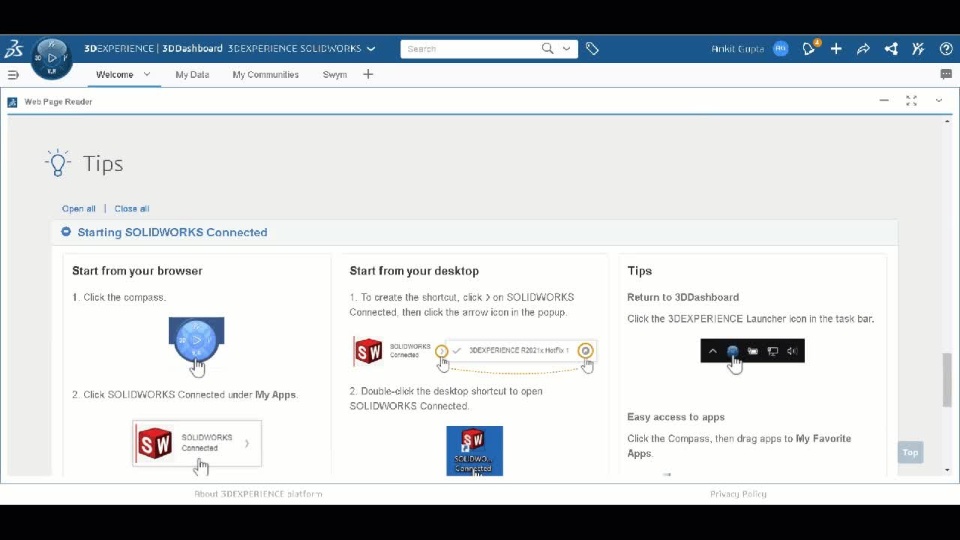The height and width of the screenshot is (540, 960).
Task: Click the Web Page Reader widget icon
Action: tap(12, 102)
